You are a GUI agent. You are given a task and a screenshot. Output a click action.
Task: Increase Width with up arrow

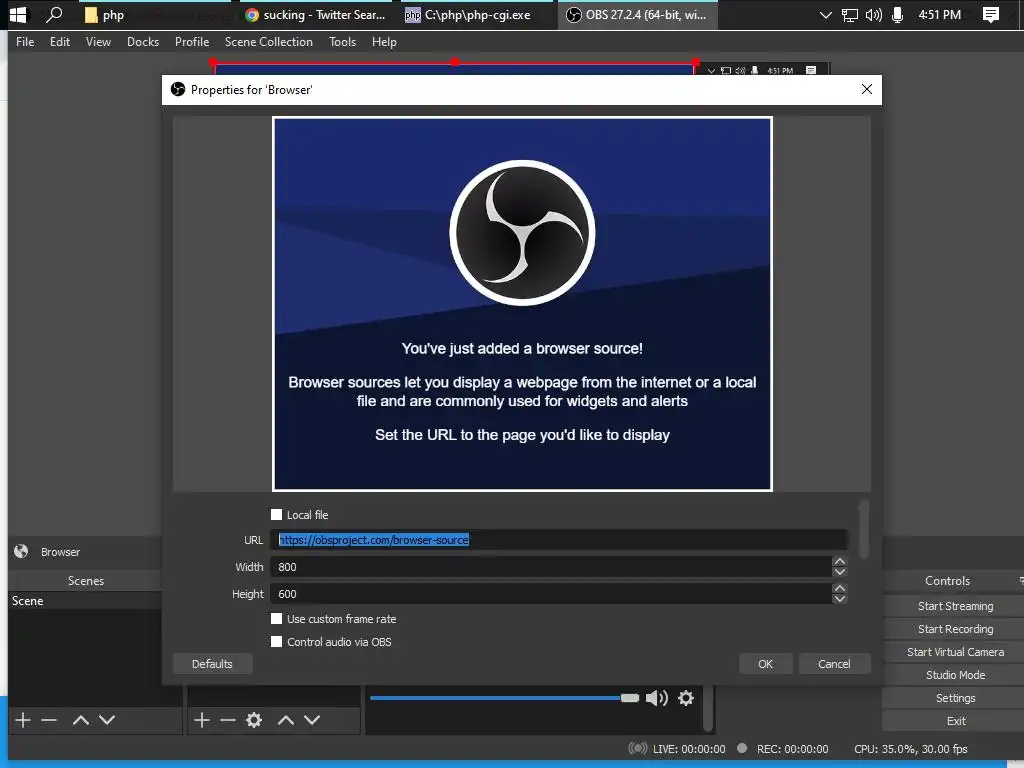[x=840, y=562]
